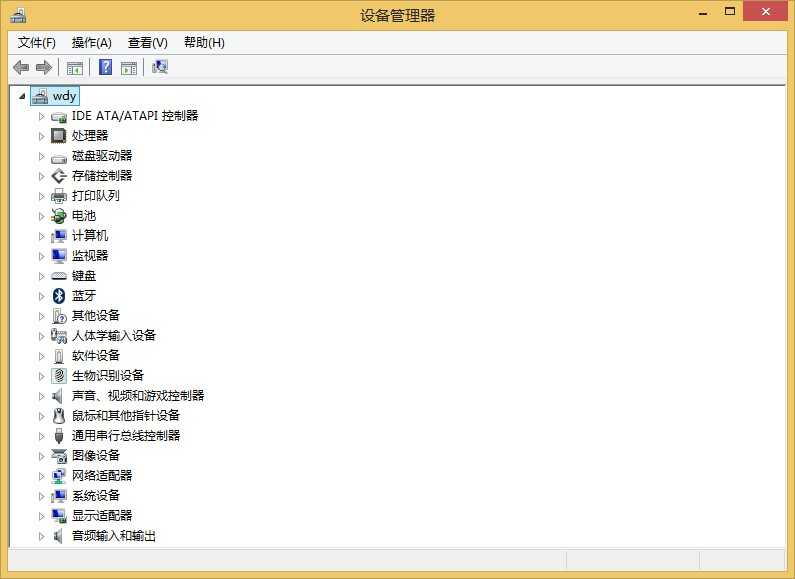
Task: Click the processor chip icon beside 处理器
Action: click(x=59, y=136)
